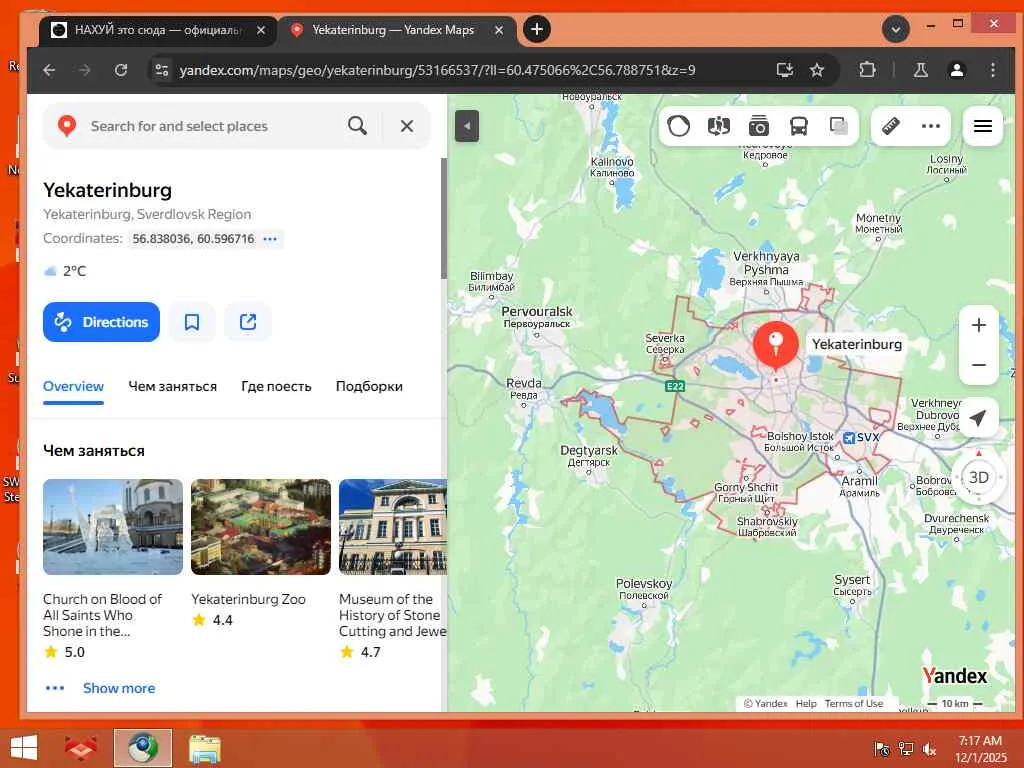Viewport: 1024px width, 768px height.
Task: Open Terms of Use link
Action: coord(854,703)
